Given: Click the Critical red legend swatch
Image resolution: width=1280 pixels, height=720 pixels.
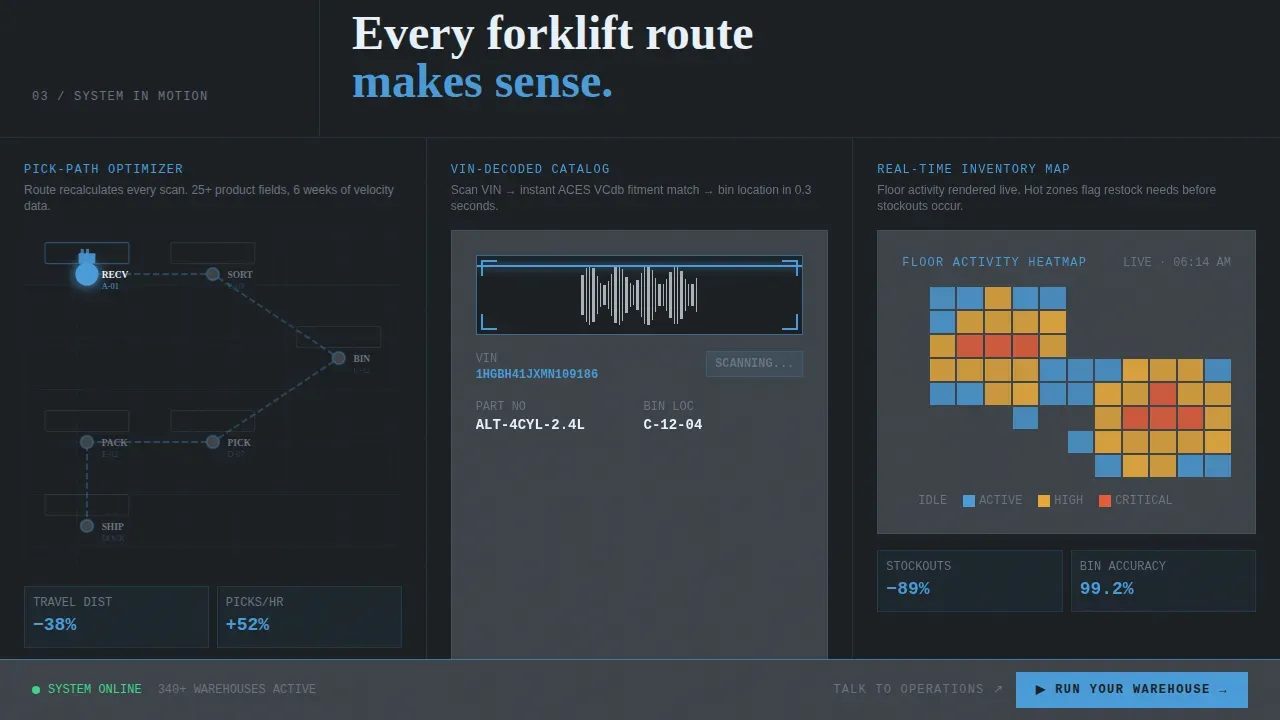Looking at the screenshot, I should click(1105, 501).
